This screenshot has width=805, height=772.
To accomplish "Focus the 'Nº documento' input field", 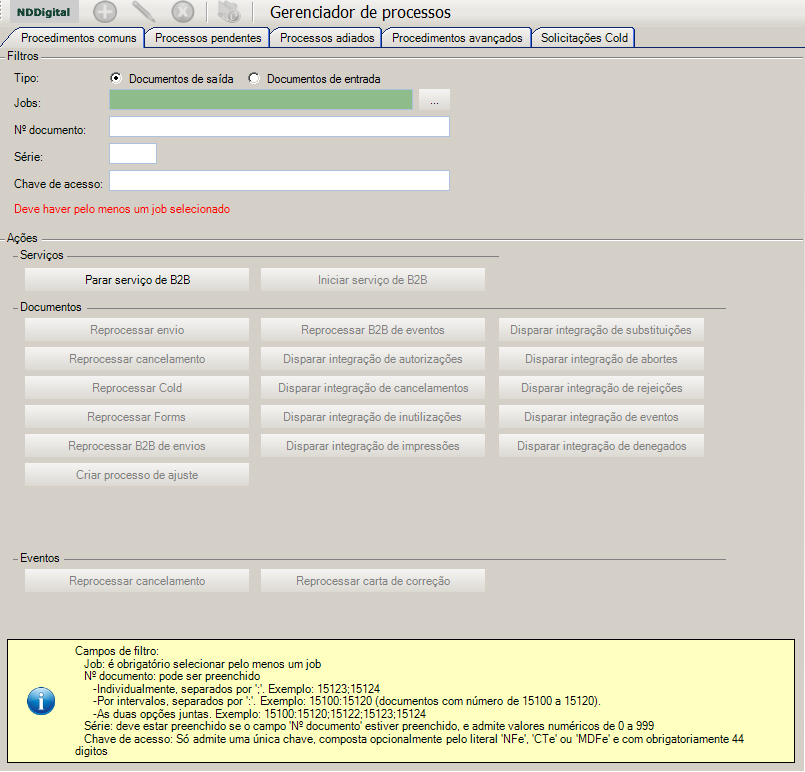I will click(279, 127).
